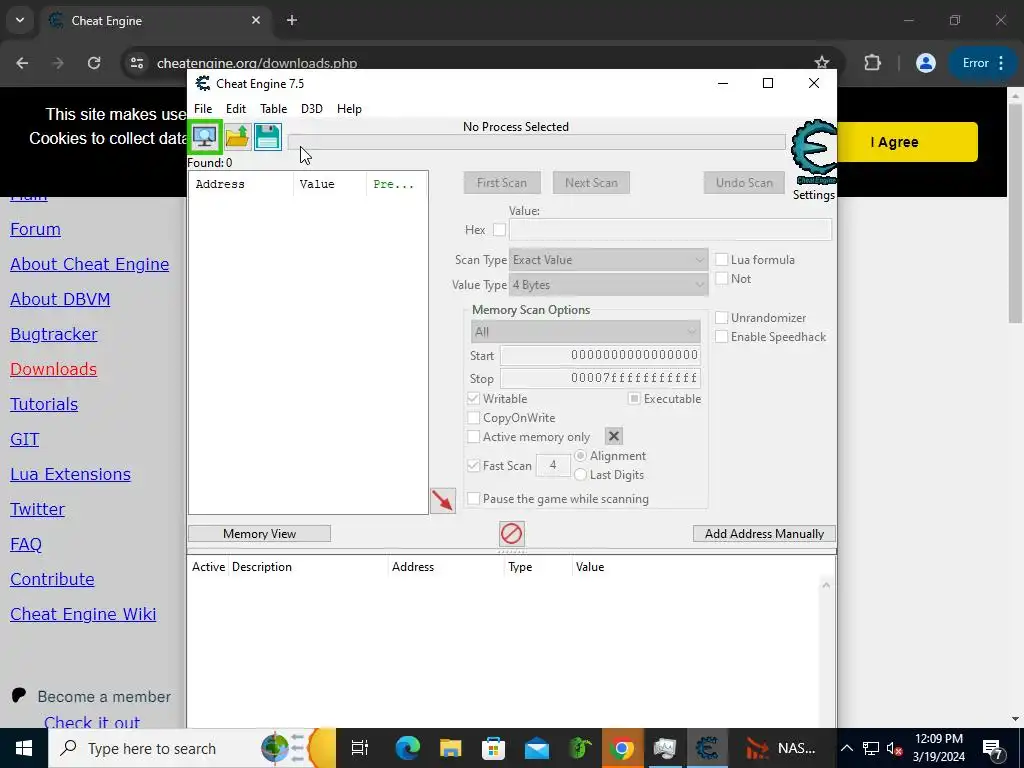Screen dimensions: 1024x768
Task: Open the Edit menu
Action: pos(236,108)
